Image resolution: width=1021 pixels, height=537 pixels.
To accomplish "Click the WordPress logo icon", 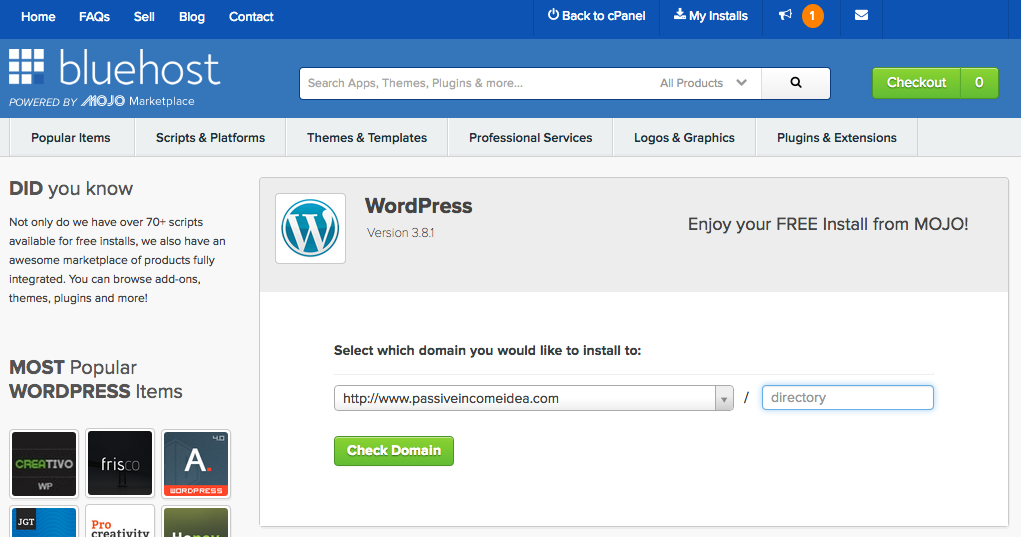I will point(310,228).
